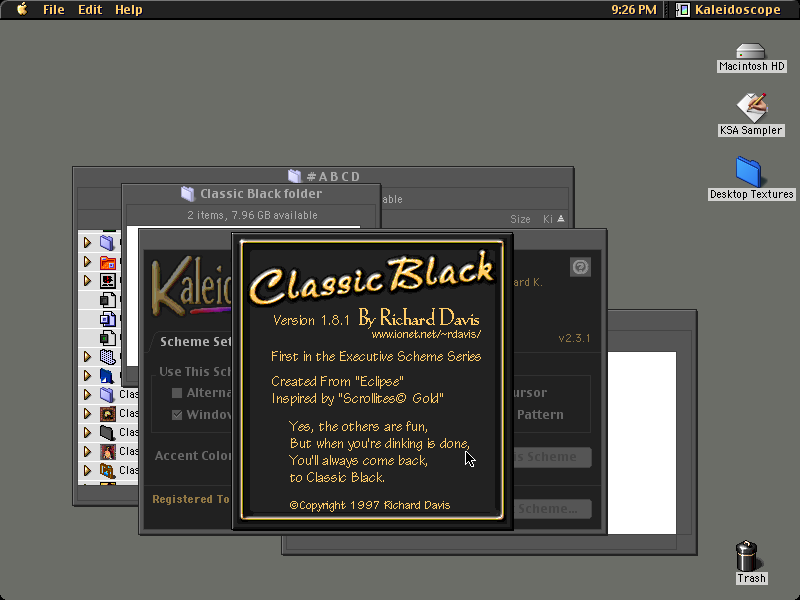
Task: Click "Clas" text beside the framed portrait icon
Action: (x=129, y=413)
